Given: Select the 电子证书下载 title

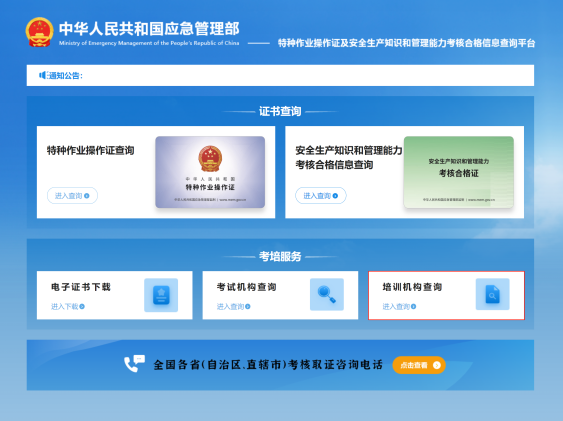Looking at the screenshot, I should click(x=81, y=287).
